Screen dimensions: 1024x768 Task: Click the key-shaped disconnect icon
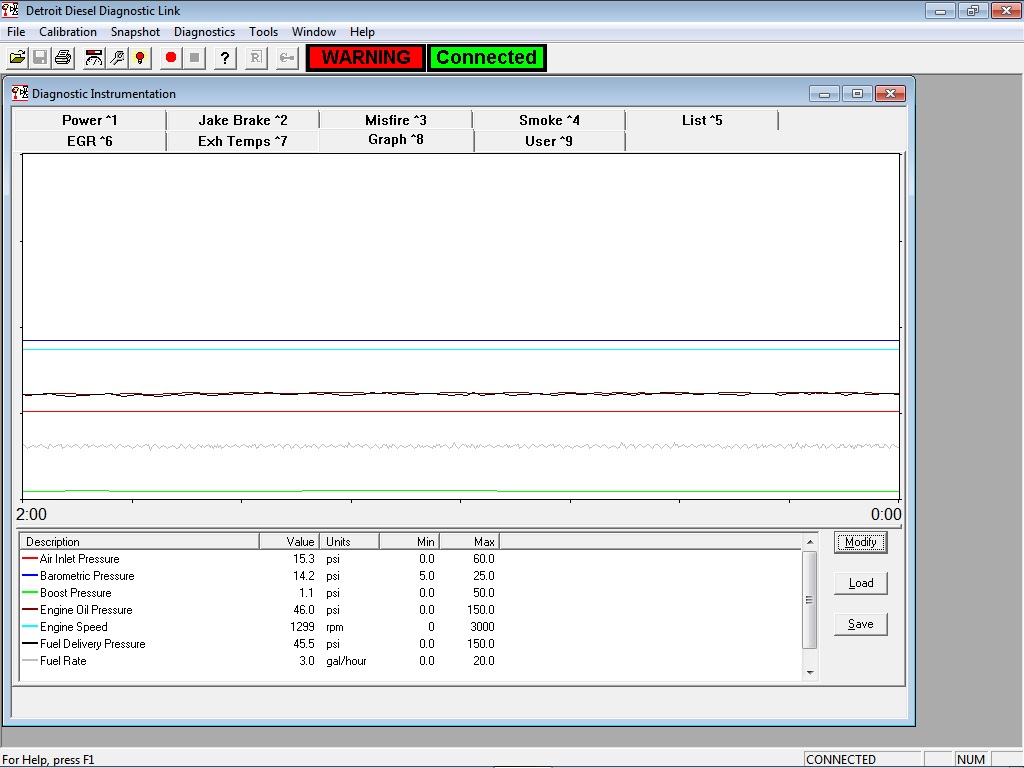(286, 57)
